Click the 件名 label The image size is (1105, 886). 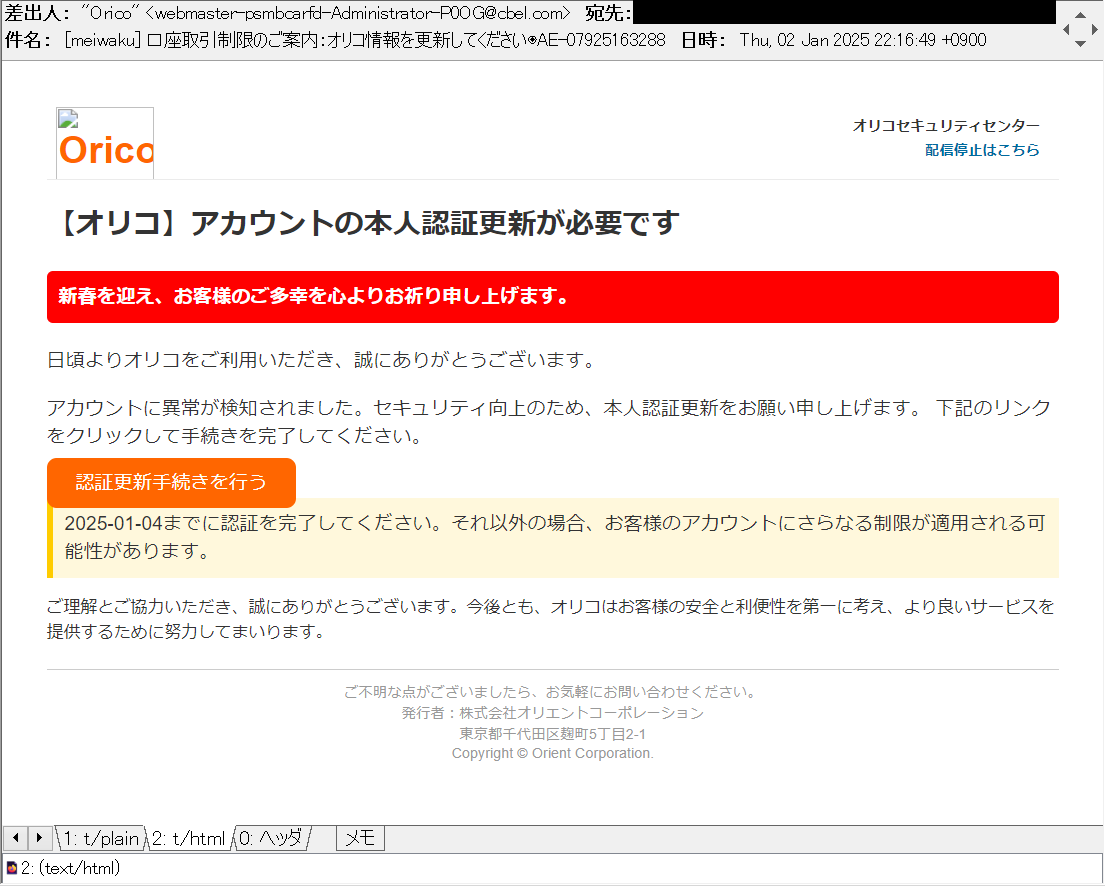(26, 40)
